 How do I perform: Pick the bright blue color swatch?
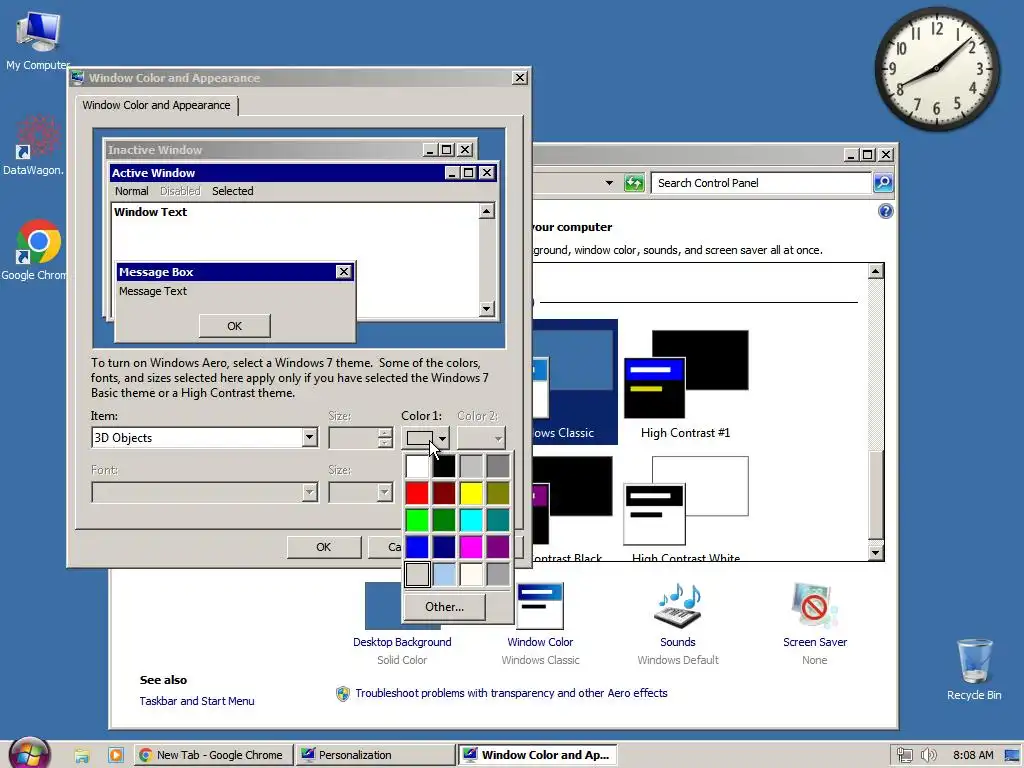pyautogui.click(x=417, y=547)
